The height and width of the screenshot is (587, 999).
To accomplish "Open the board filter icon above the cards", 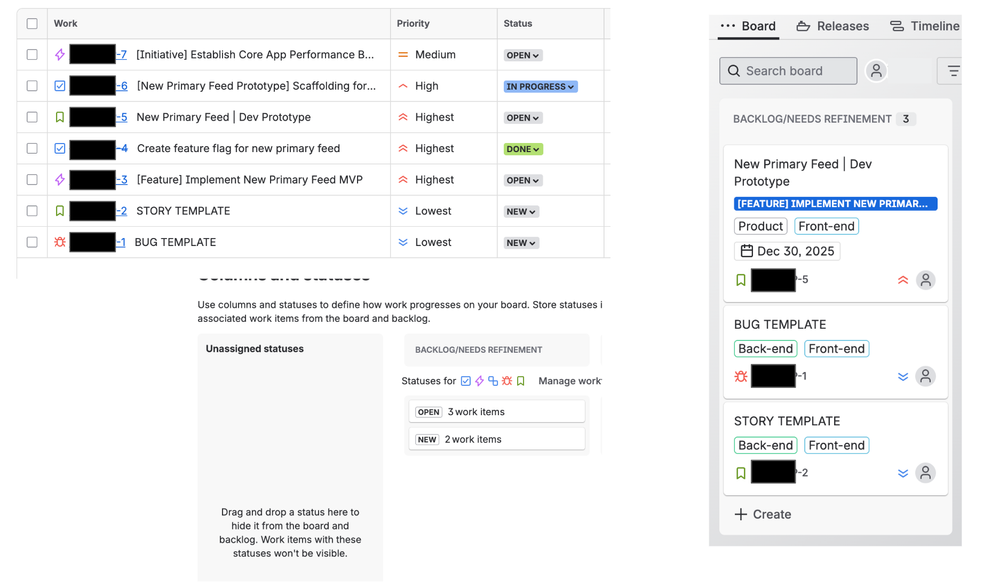I will (952, 71).
